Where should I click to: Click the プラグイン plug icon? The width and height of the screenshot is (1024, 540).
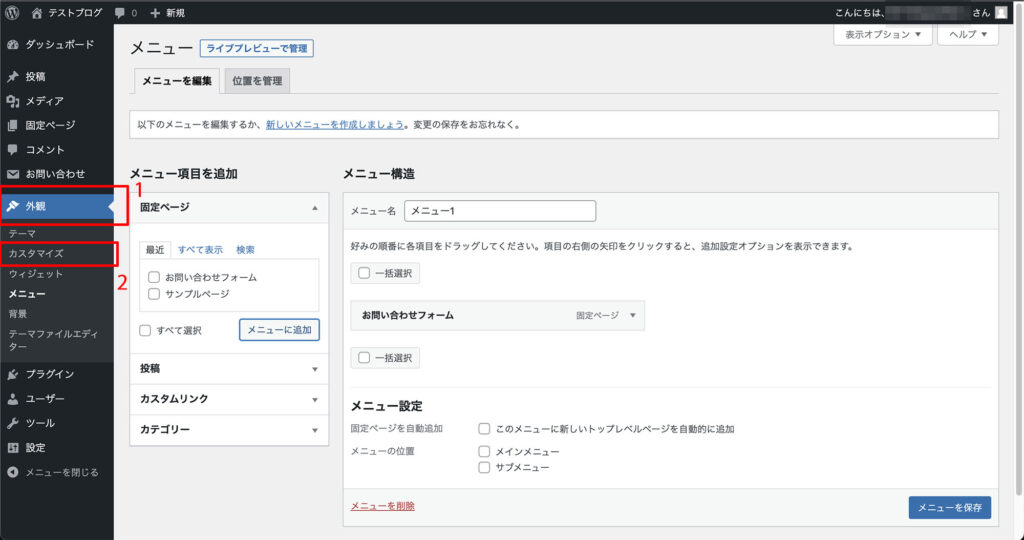12,374
